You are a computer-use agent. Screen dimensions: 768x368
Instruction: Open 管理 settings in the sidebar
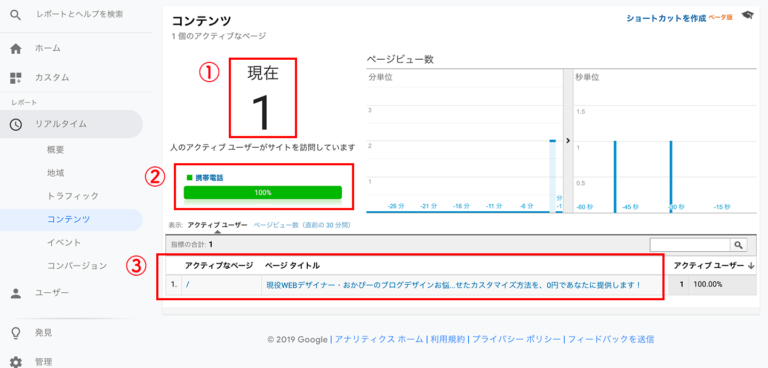pyautogui.click(x=43, y=362)
